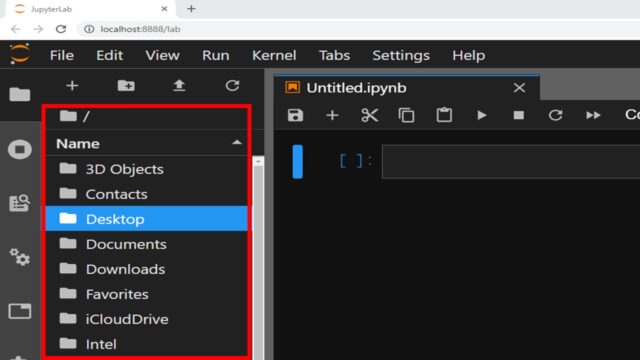Screen dimensions: 640x360
Task: Click the blue cell collapser bar
Action: click(x=298, y=162)
